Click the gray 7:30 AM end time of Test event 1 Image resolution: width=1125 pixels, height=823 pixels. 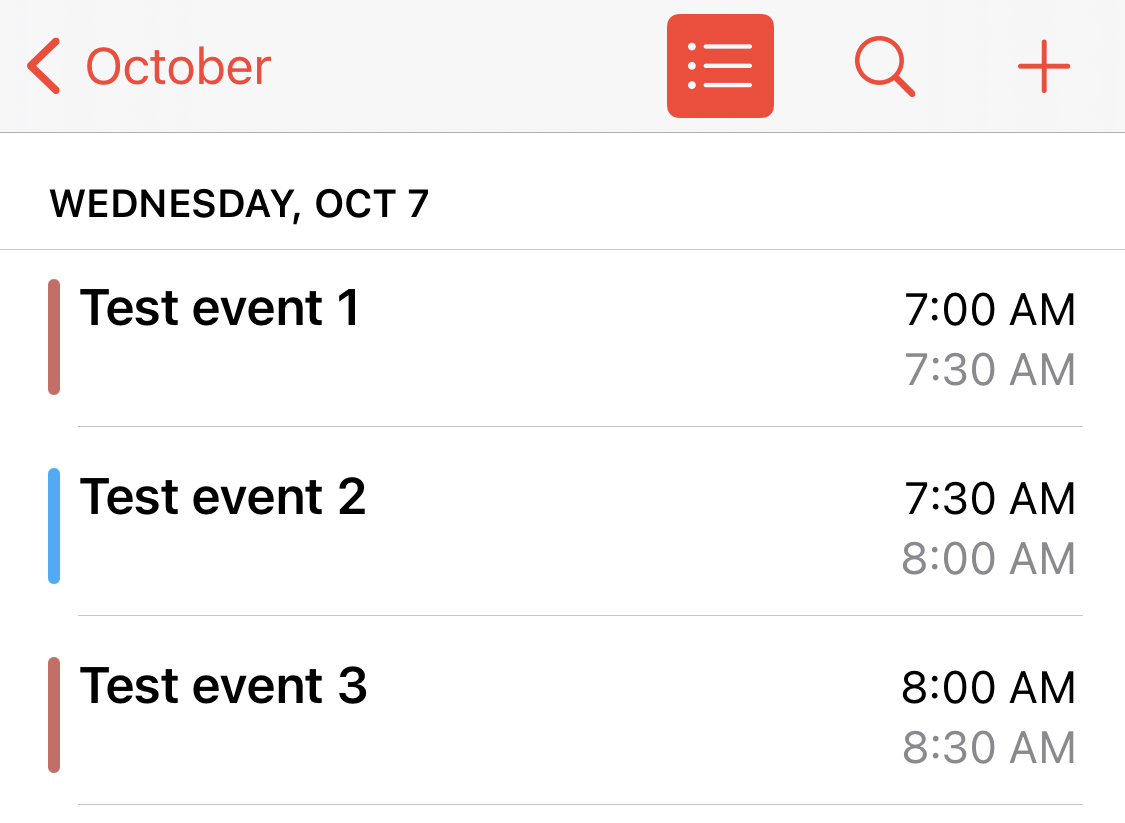click(989, 370)
